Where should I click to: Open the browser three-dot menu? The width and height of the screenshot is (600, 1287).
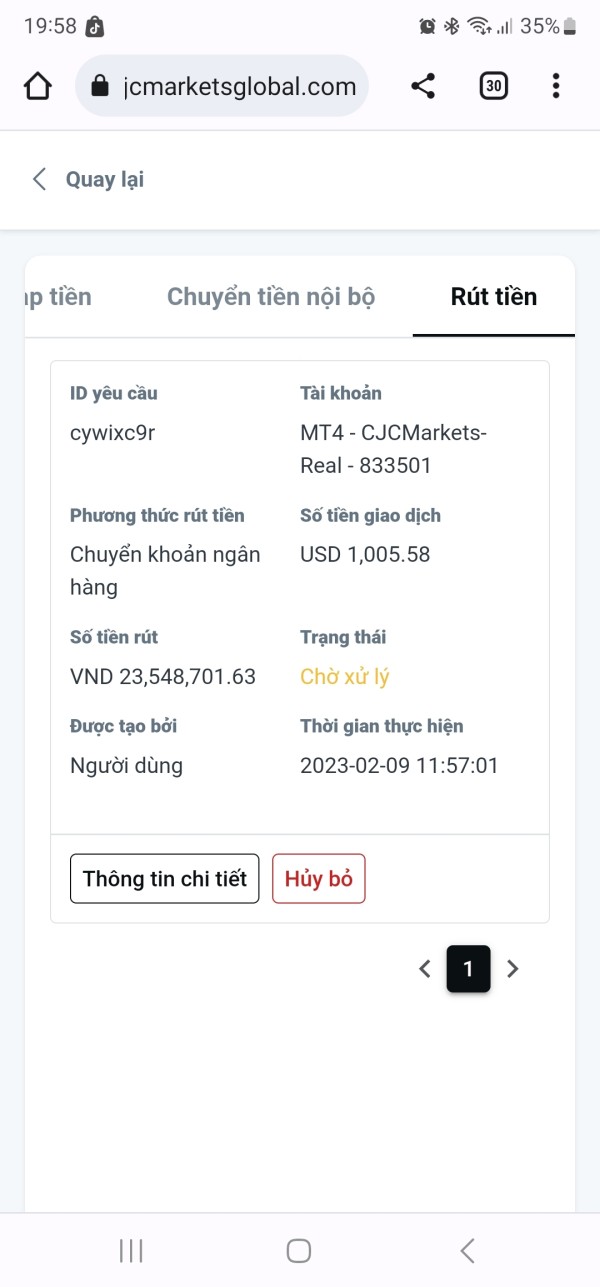coord(556,86)
